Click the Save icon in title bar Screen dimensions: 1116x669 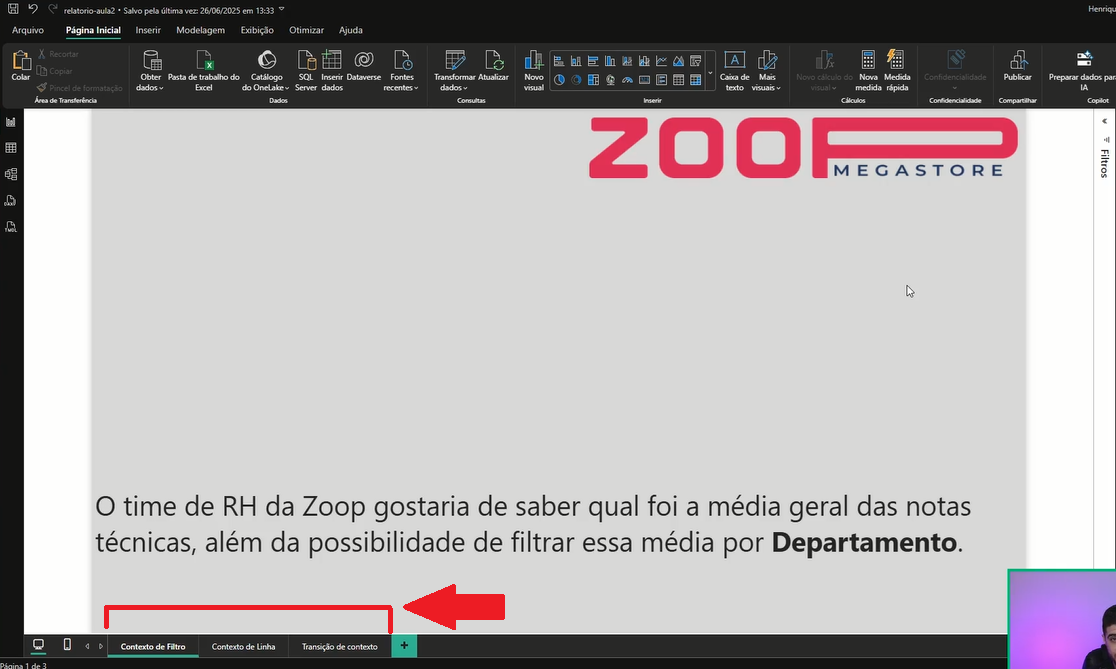click(x=13, y=9)
